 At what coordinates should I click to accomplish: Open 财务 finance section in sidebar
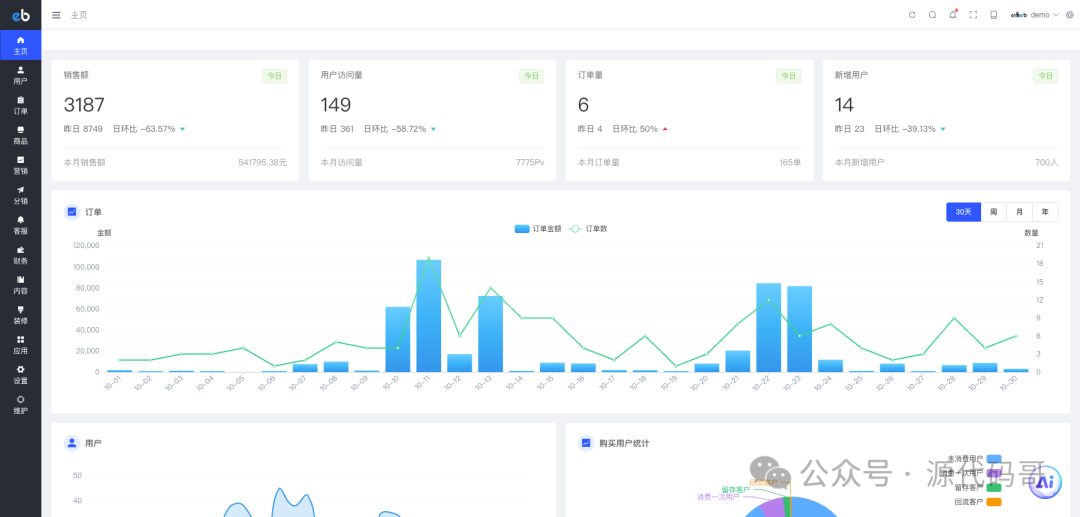20,255
